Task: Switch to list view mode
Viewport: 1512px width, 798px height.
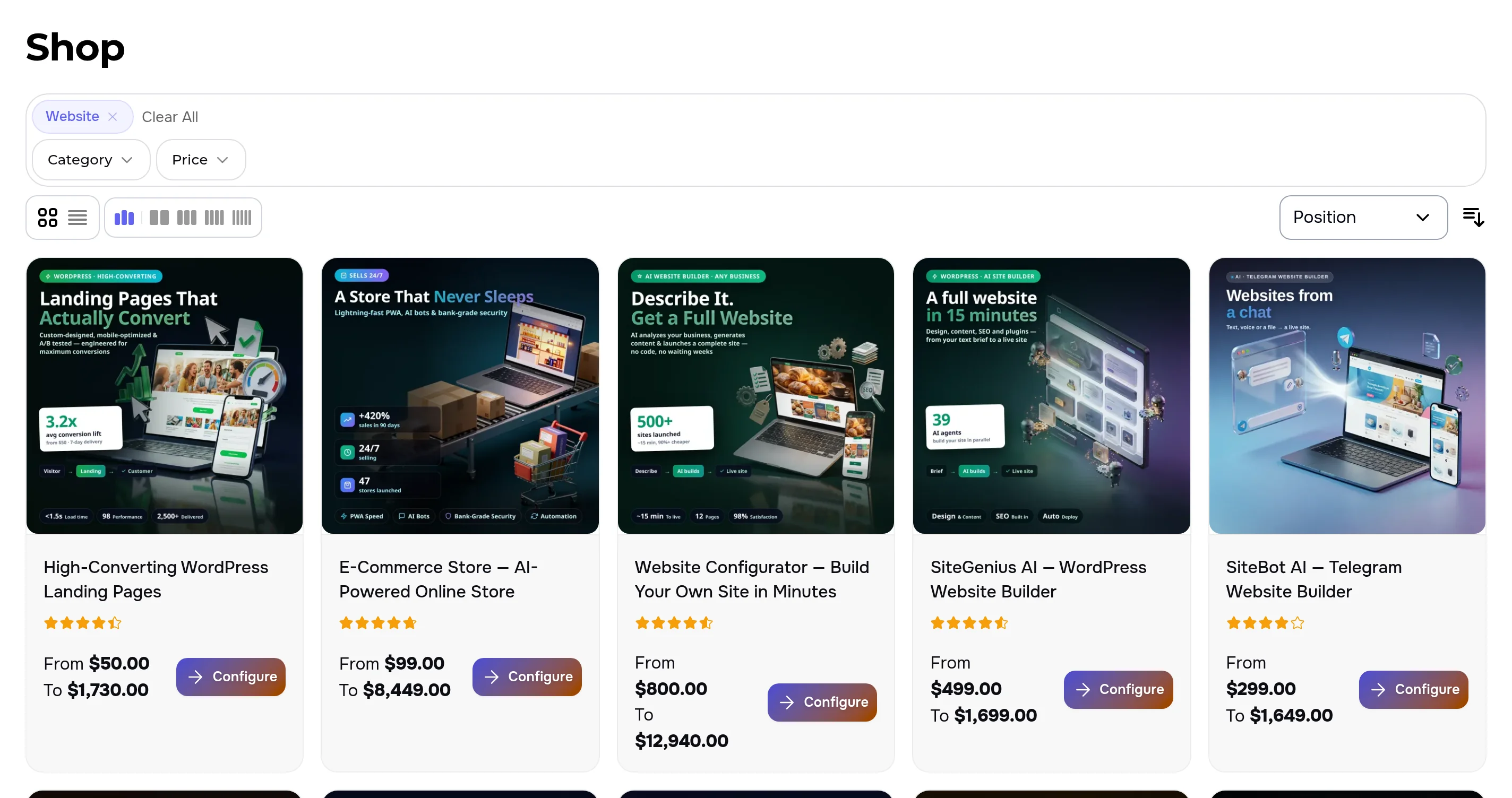Action: click(x=78, y=218)
